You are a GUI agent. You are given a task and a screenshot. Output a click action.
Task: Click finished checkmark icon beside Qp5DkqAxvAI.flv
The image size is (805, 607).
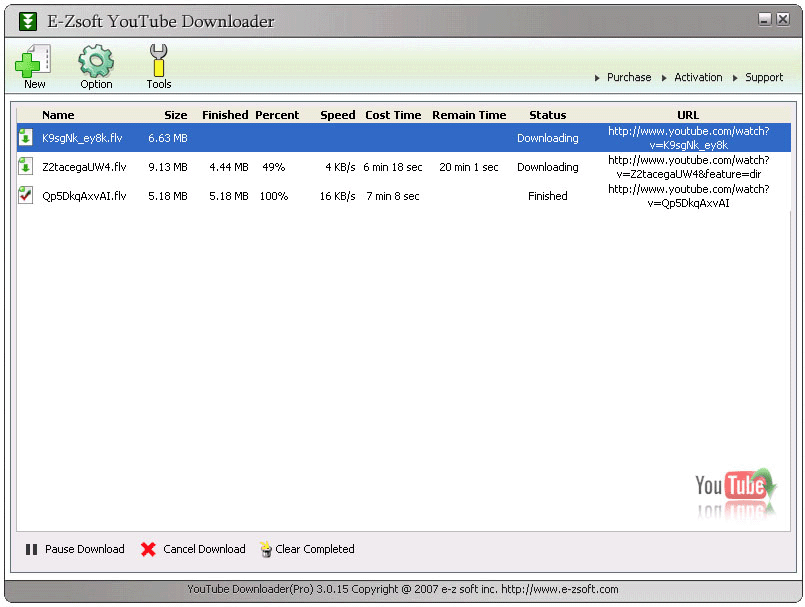pos(26,196)
